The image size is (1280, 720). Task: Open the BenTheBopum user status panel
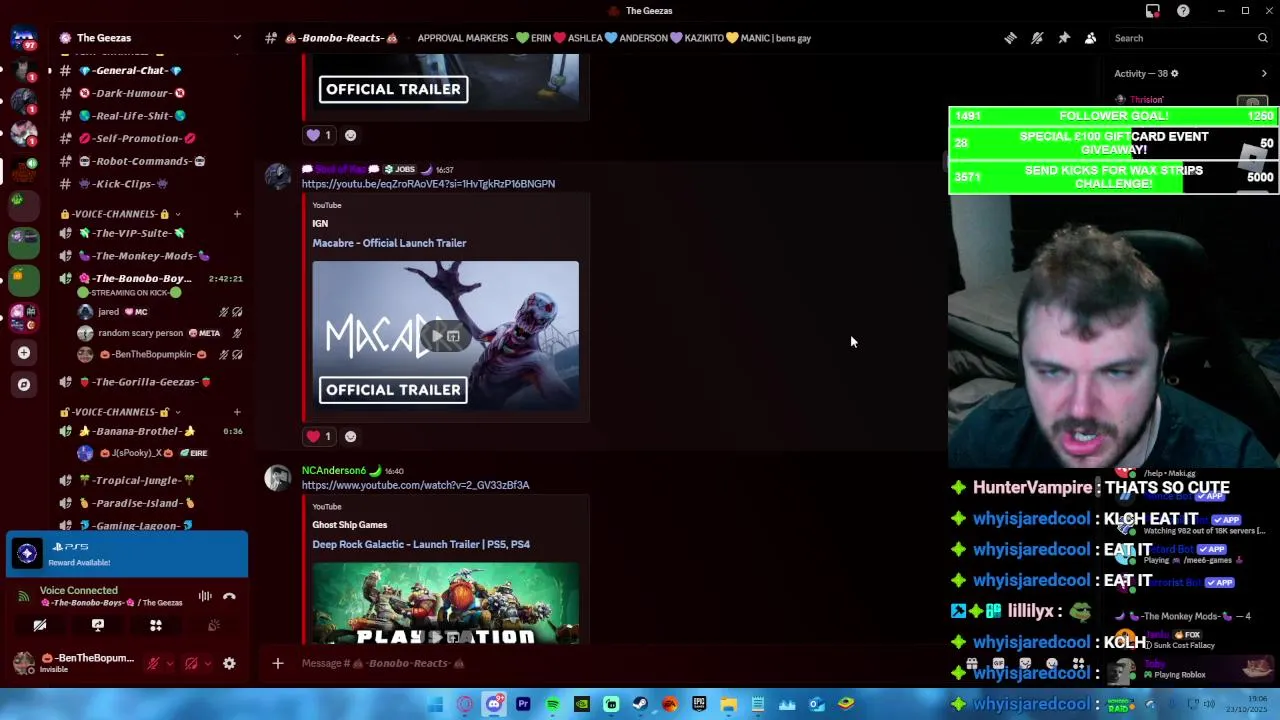(x=75, y=663)
